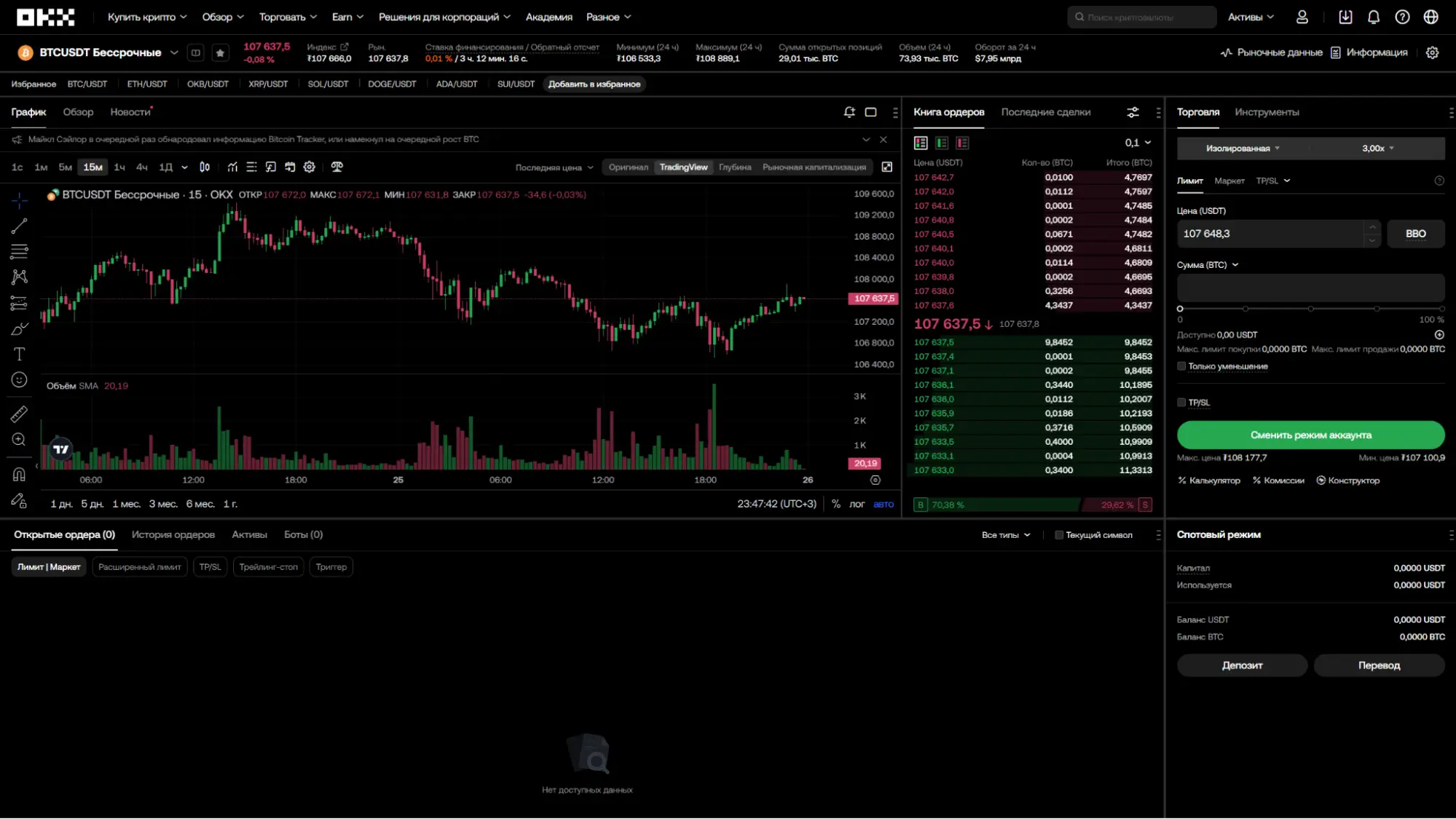
Task: Open the help question-mark icon
Action: tap(1402, 17)
